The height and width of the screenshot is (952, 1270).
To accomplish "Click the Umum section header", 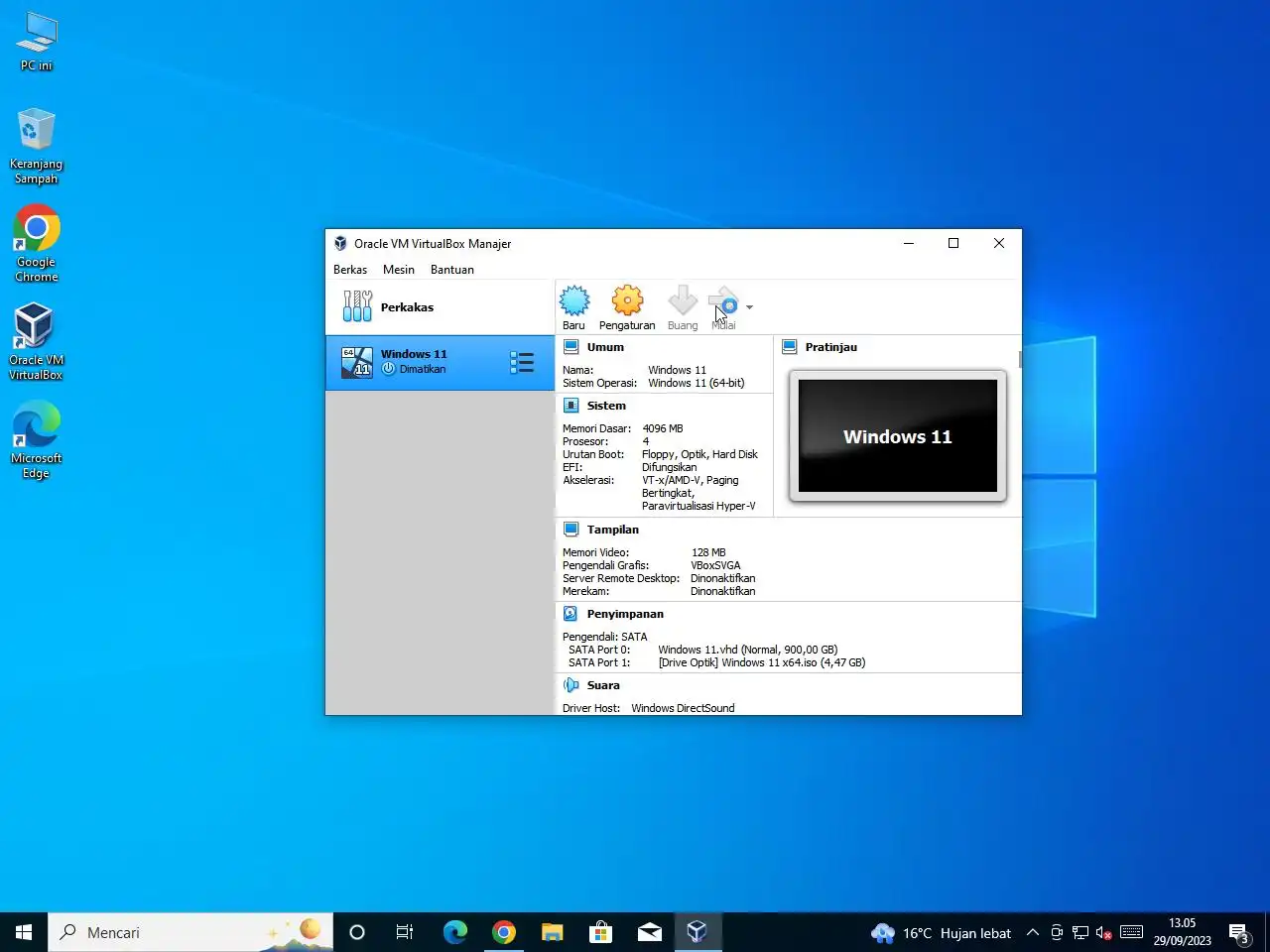I will click(605, 347).
